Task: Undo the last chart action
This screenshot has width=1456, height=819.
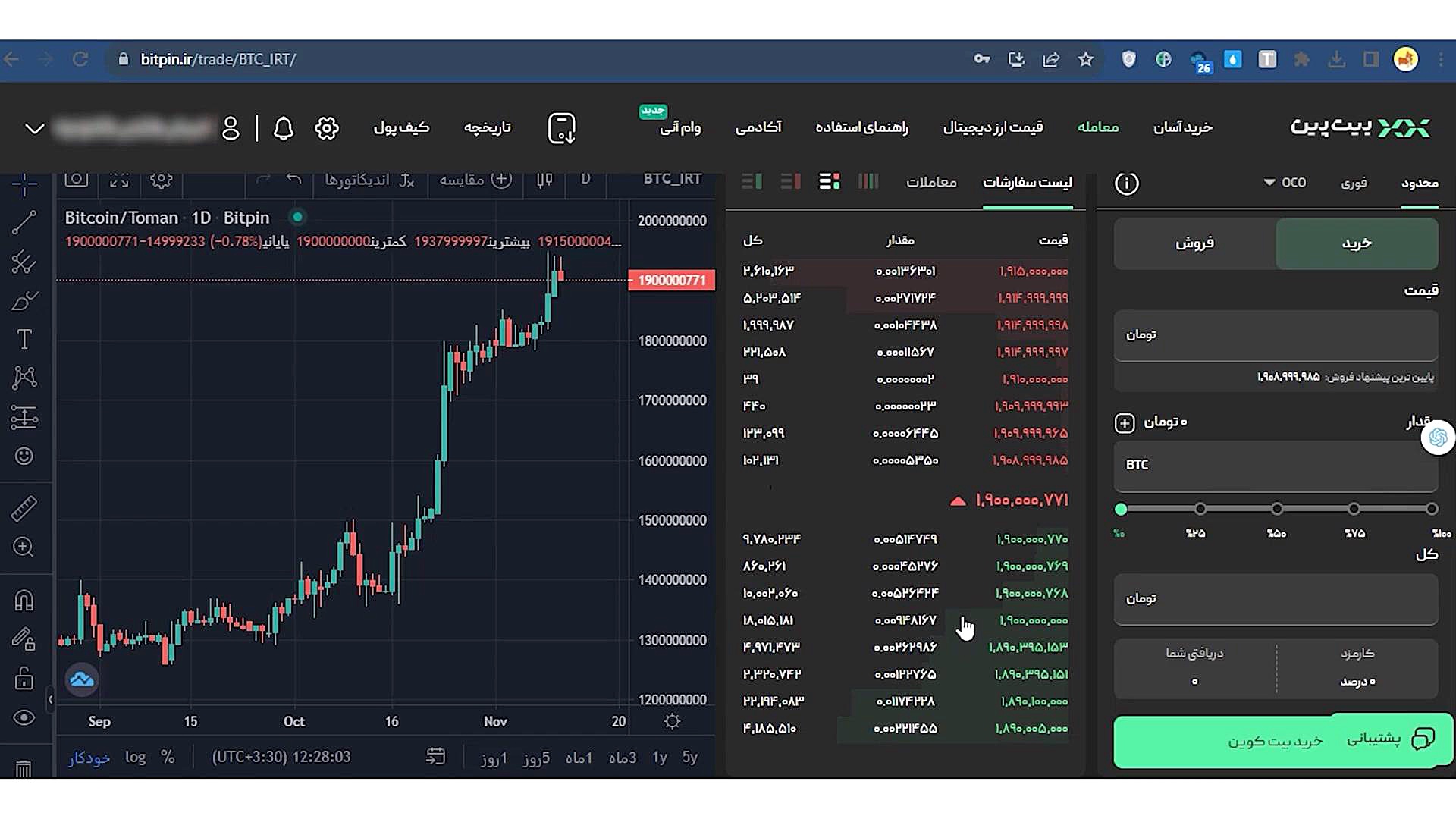Action: (x=294, y=180)
